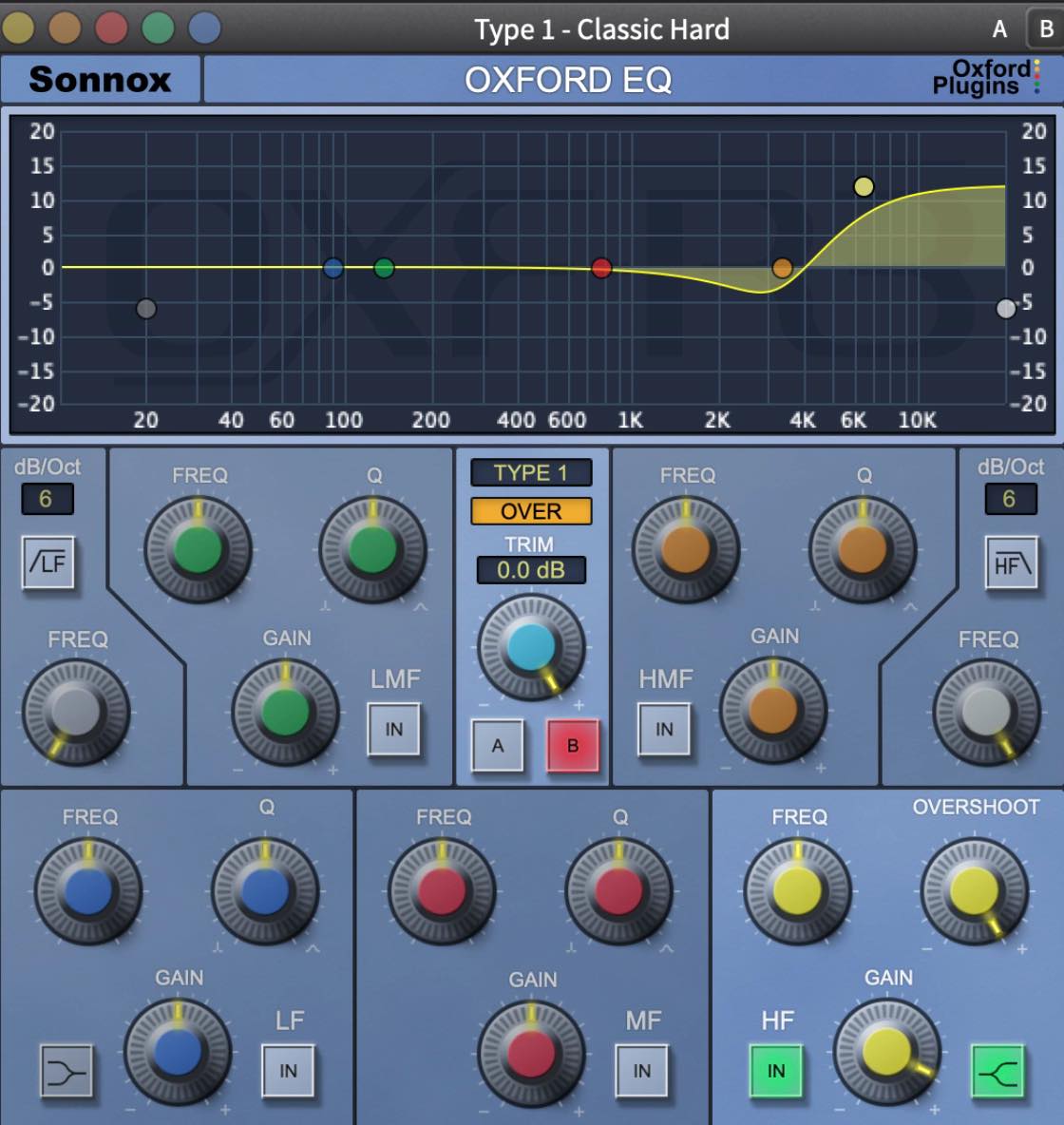
Task: Click the cyan TRIM knob
Action: tap(531, 647)
